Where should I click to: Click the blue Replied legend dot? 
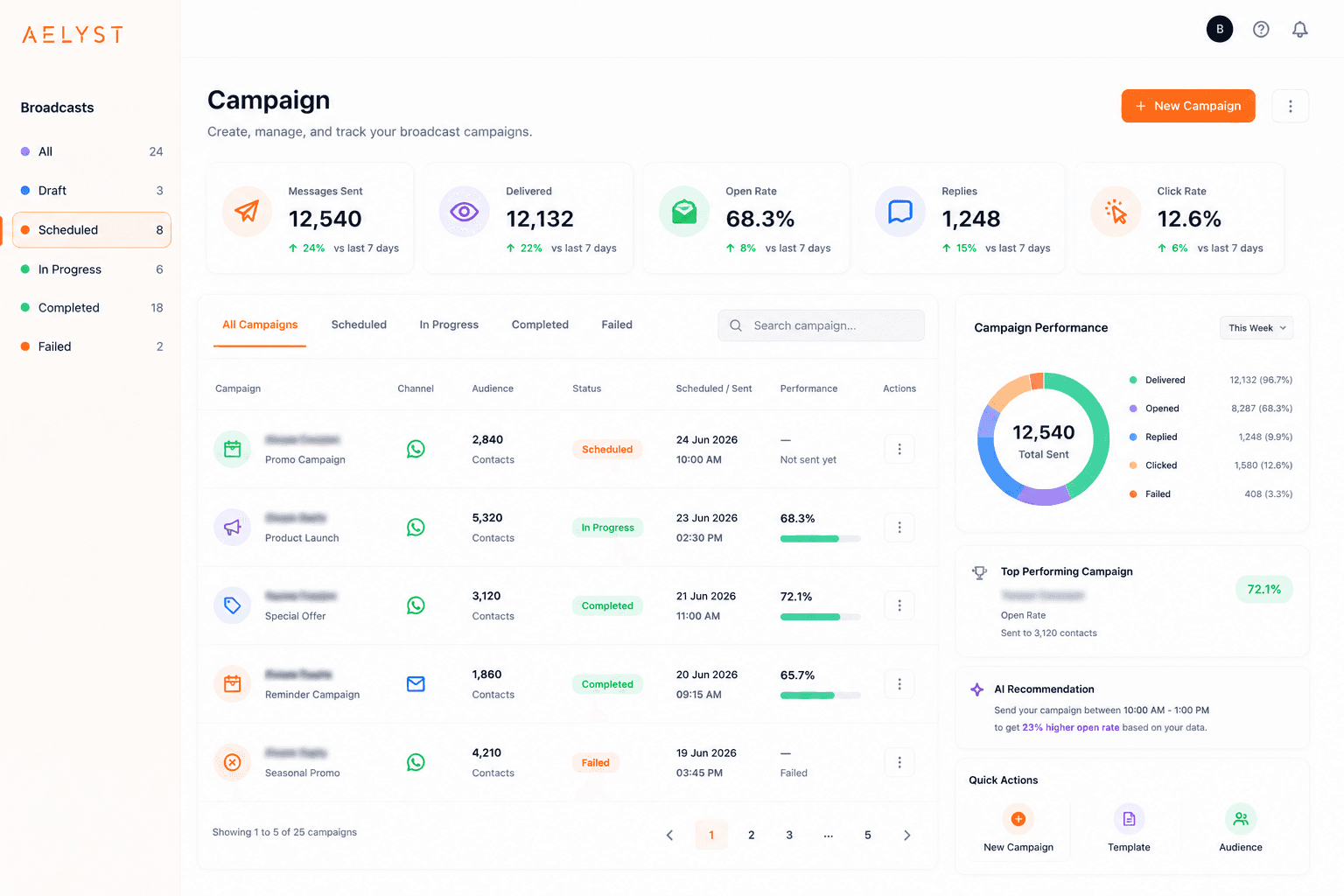[x=1133, y=437]
